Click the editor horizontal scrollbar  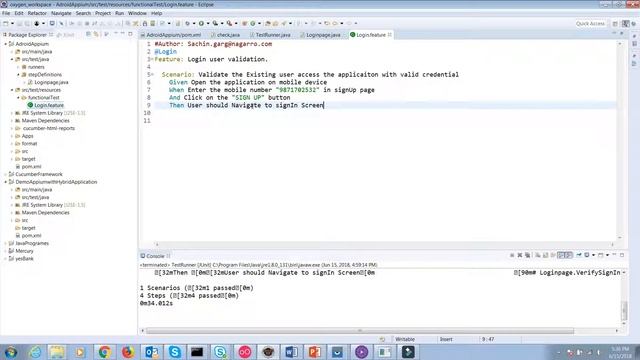click(384, 244)
